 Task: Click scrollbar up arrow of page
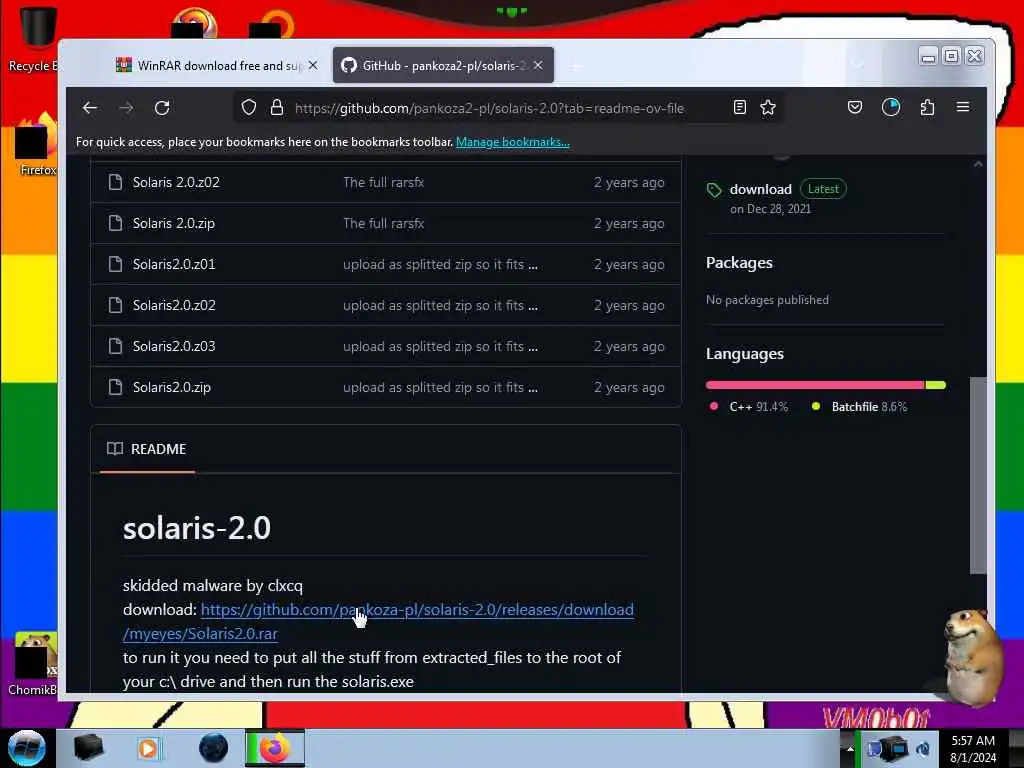pos(978,164)
